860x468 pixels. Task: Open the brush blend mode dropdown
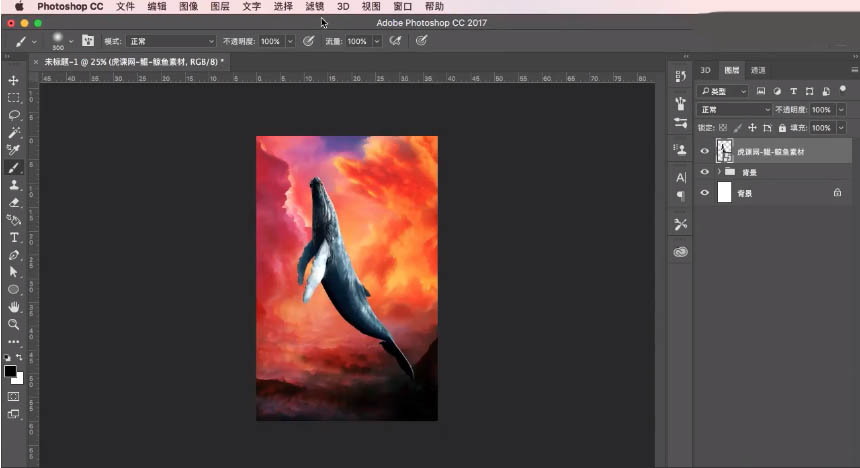pos(171,41)
